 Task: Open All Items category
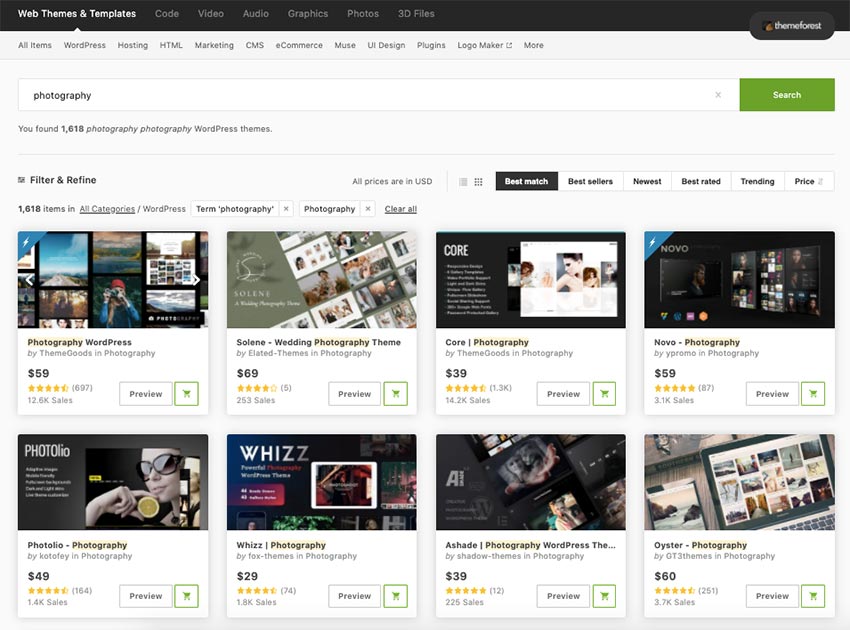pyautogui.click(x=35, y=45)
